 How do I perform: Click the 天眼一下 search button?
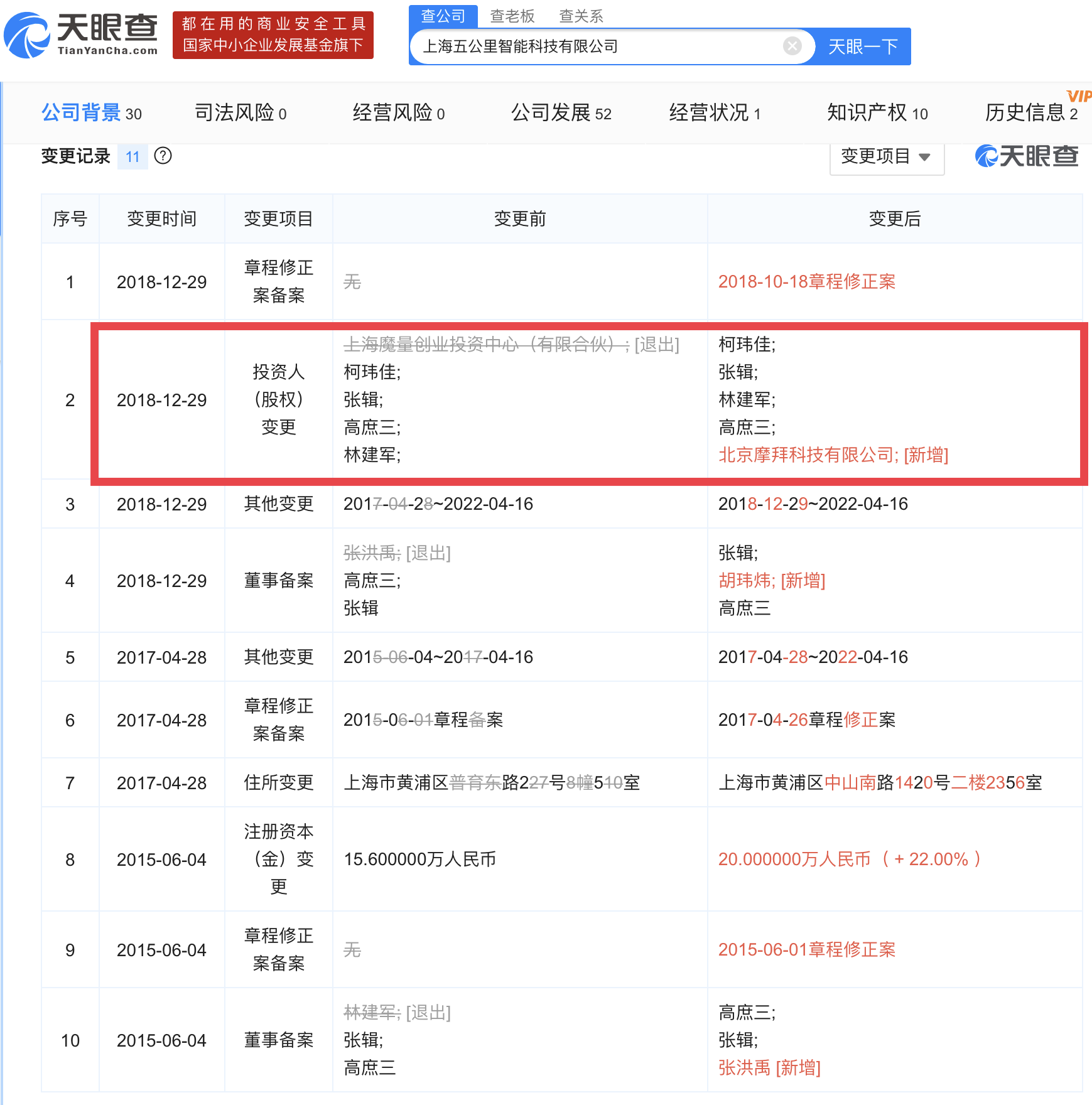(x=863, y=46)
